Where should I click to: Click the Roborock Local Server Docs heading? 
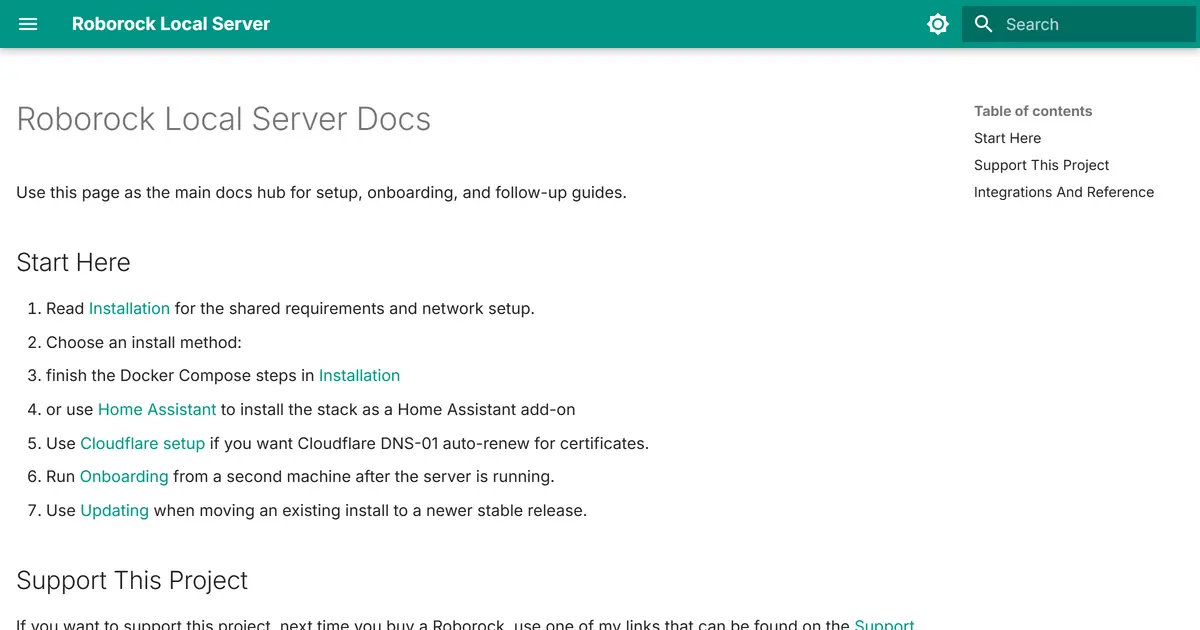224,119
